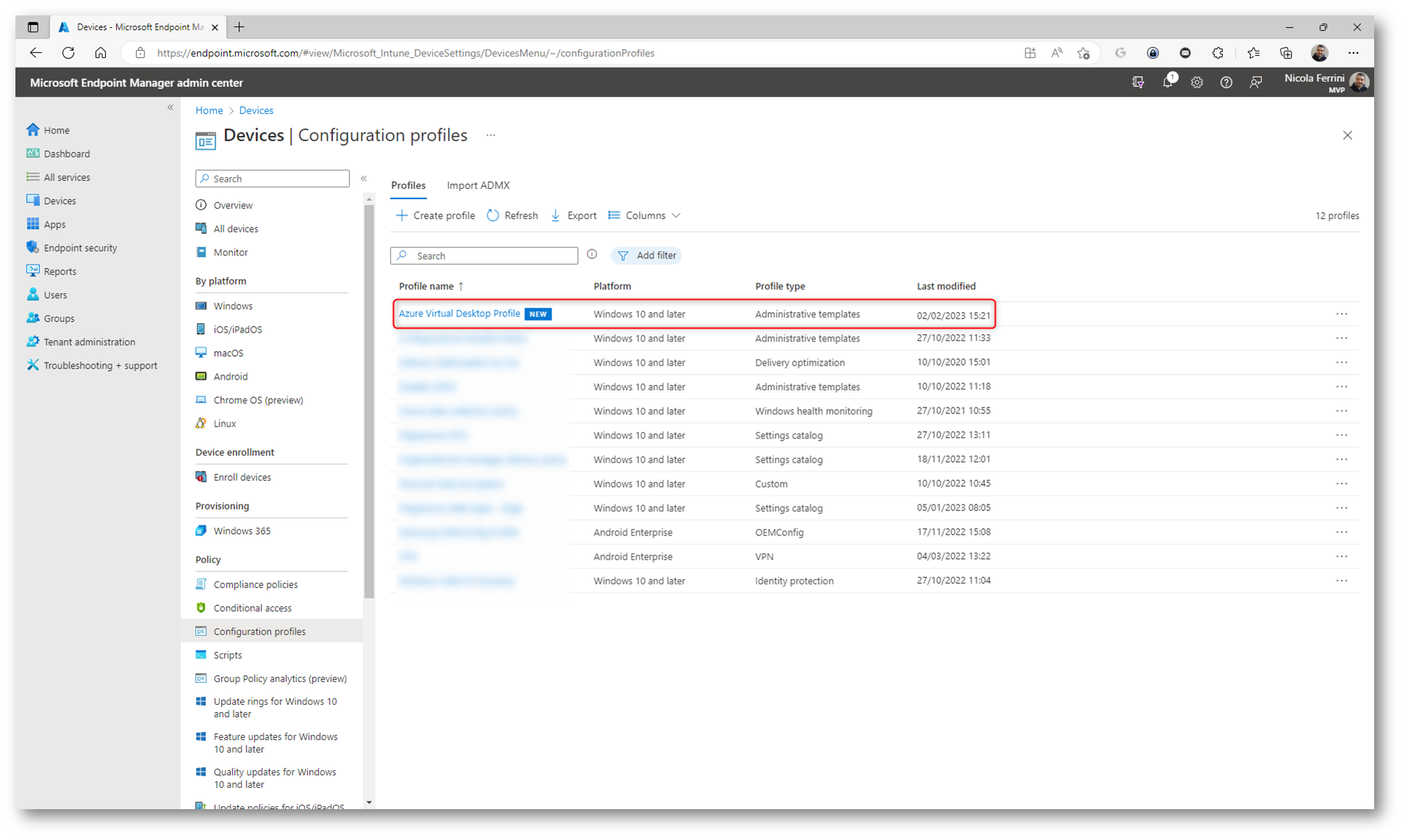Export the profiles list
This screenshot has height=840, width=1405.
(574, 215)
